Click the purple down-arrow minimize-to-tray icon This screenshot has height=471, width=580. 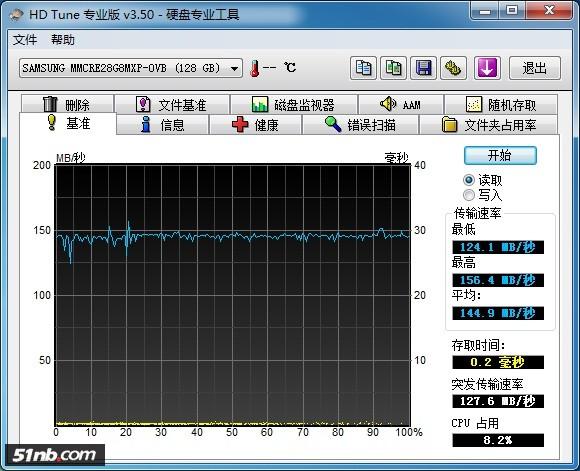[487, 68]
